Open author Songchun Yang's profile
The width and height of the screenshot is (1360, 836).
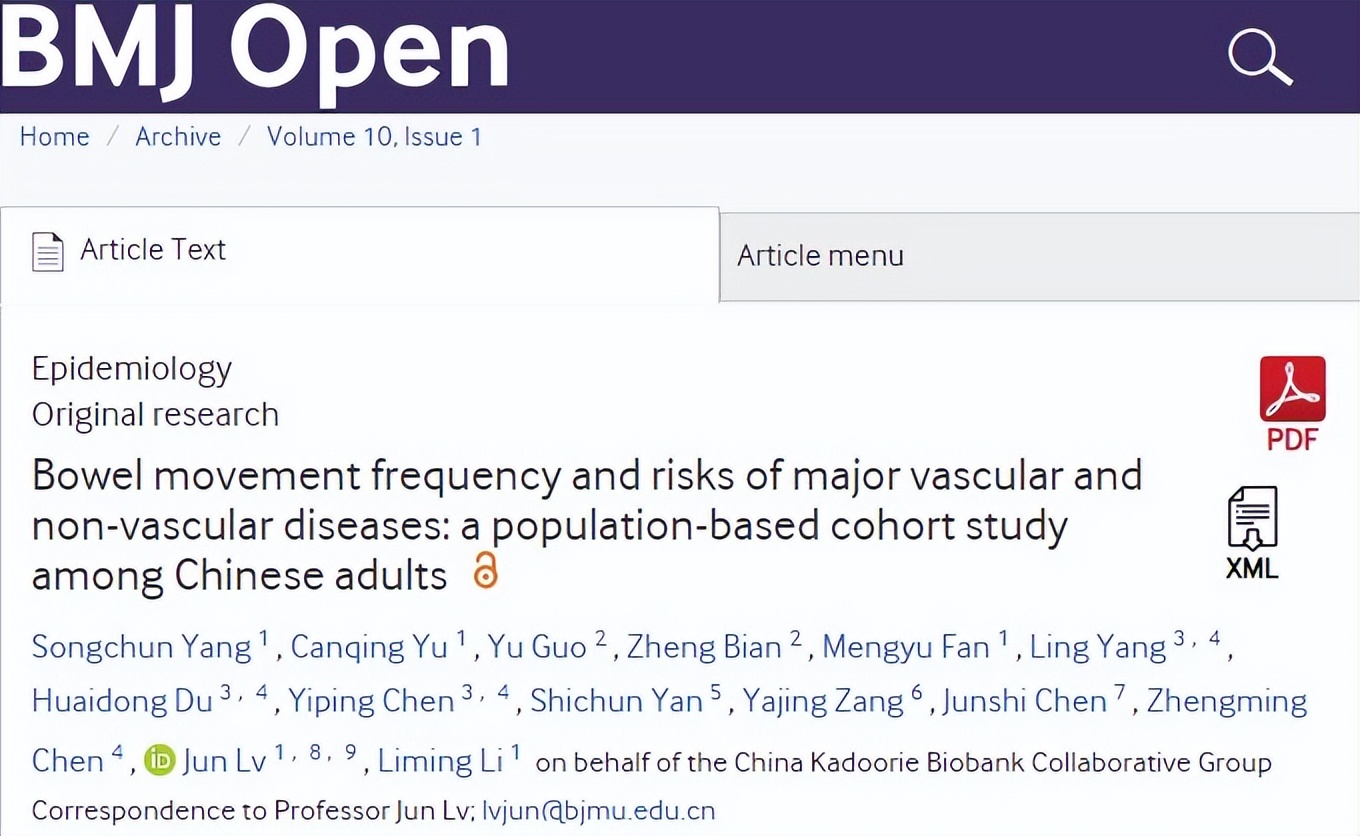tap(141, 647)
